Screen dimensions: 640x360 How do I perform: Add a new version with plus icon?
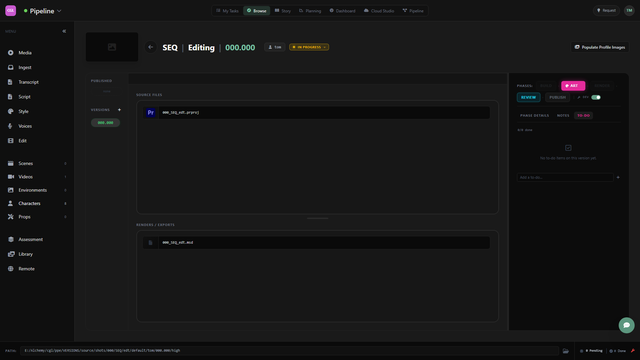(x=119, y=110)
